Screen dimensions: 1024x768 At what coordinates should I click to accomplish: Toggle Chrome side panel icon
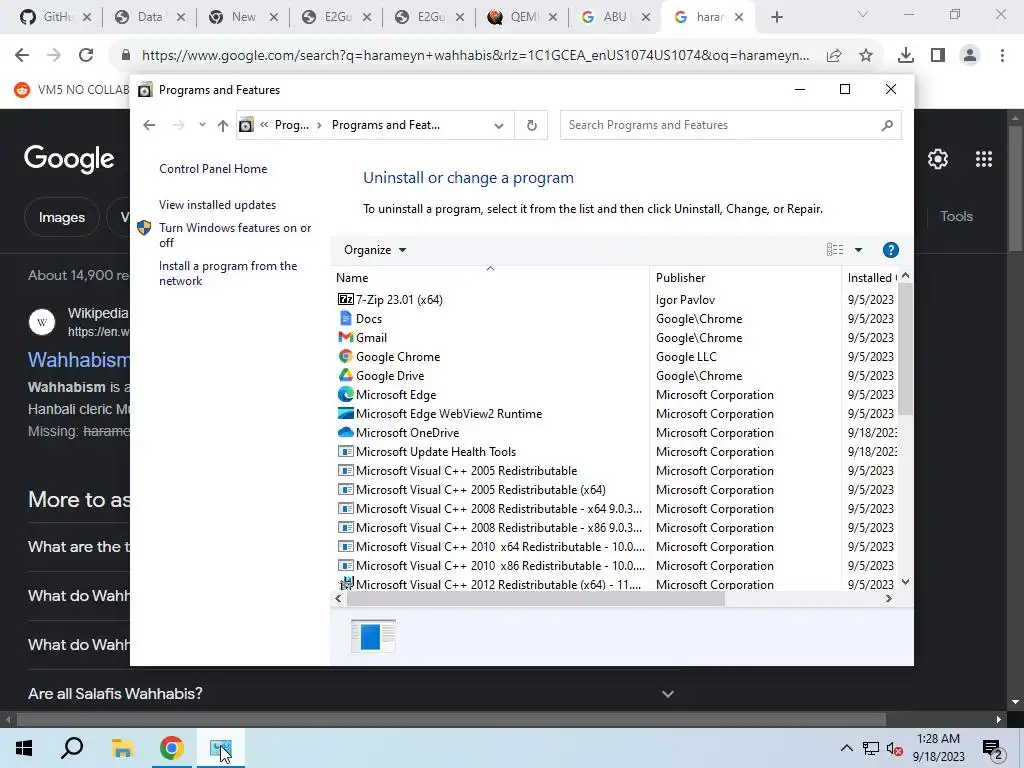coord(938,56)
